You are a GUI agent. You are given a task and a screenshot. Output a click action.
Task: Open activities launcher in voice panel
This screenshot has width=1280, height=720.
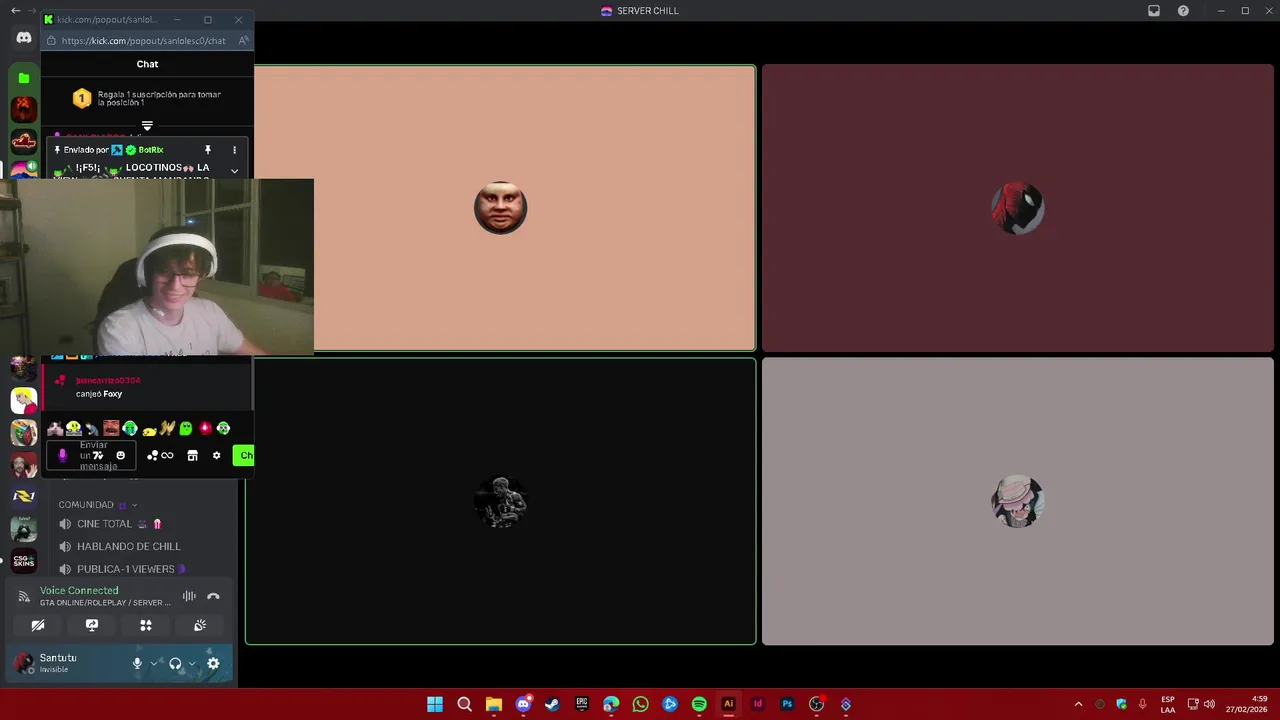pos(146,625)
